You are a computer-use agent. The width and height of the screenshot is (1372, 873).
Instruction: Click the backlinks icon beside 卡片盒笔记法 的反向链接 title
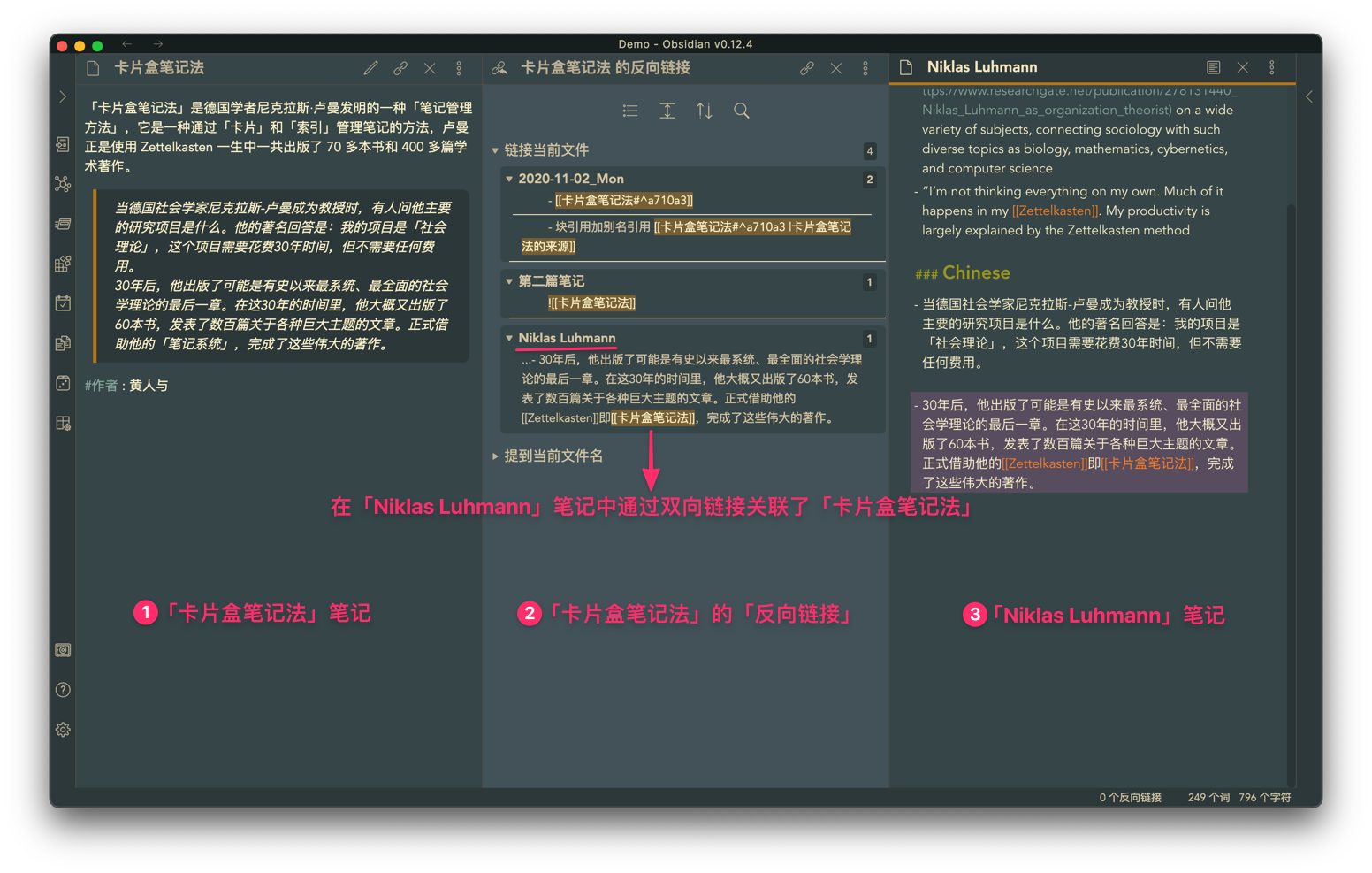pyautogui.click(x=499, y=68)
